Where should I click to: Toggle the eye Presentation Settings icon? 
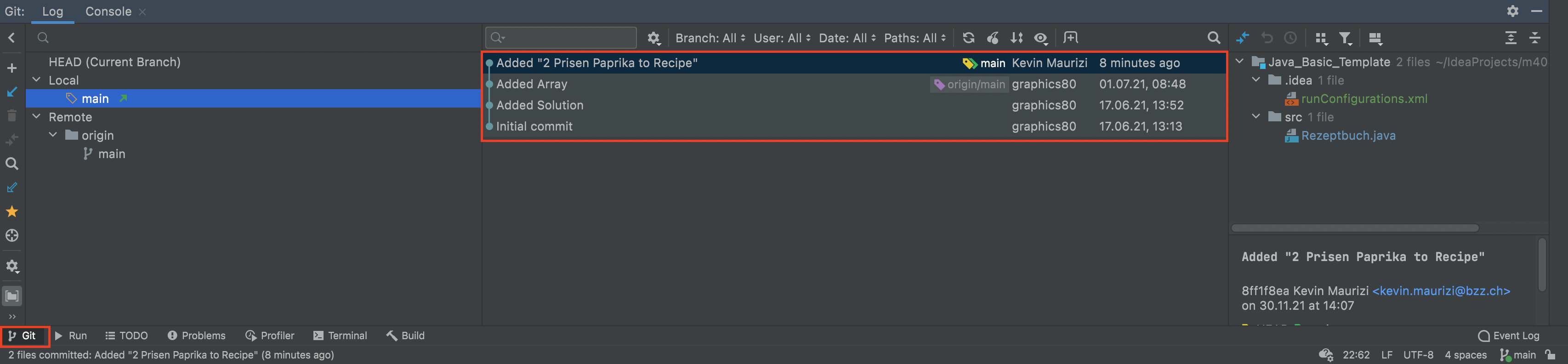[1041, 38]
